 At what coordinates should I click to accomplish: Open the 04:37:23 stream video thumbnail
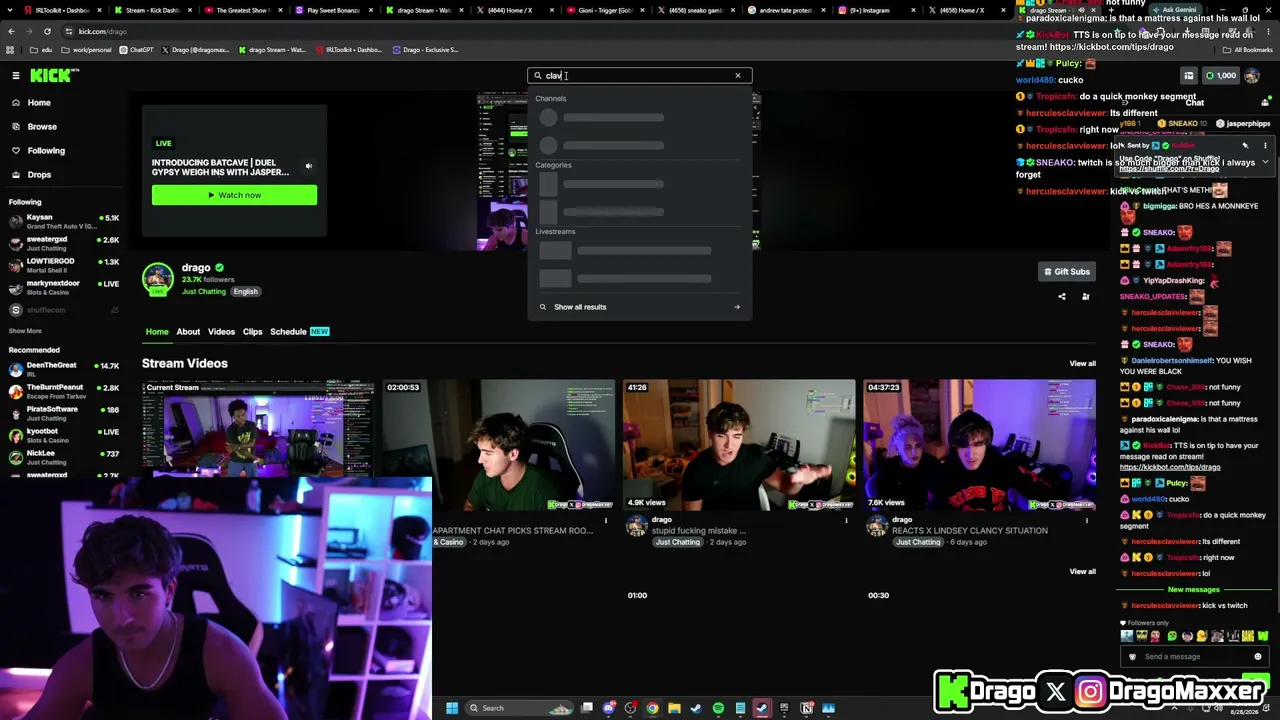(980, 444)
